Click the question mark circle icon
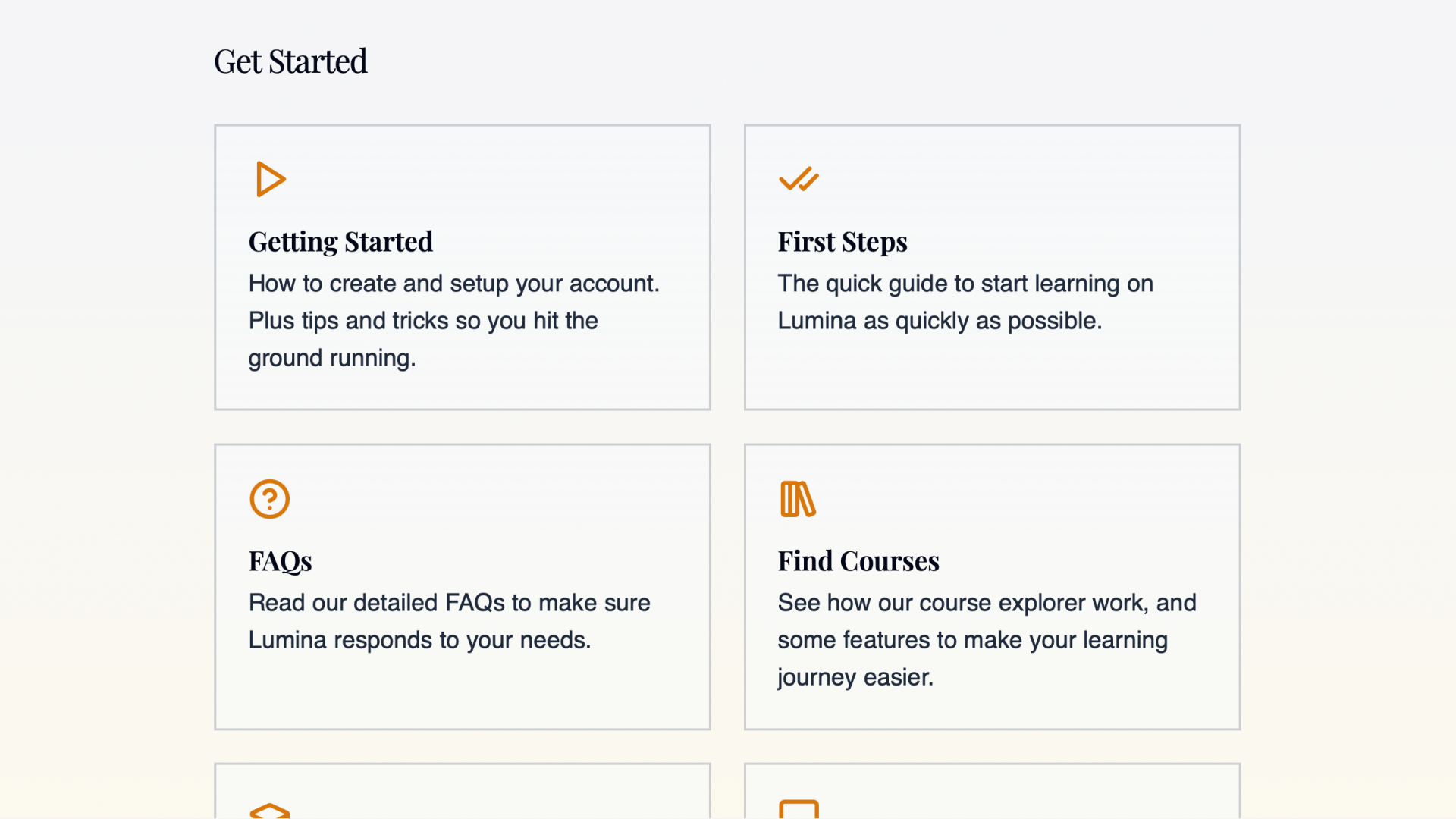 (270, 499)
